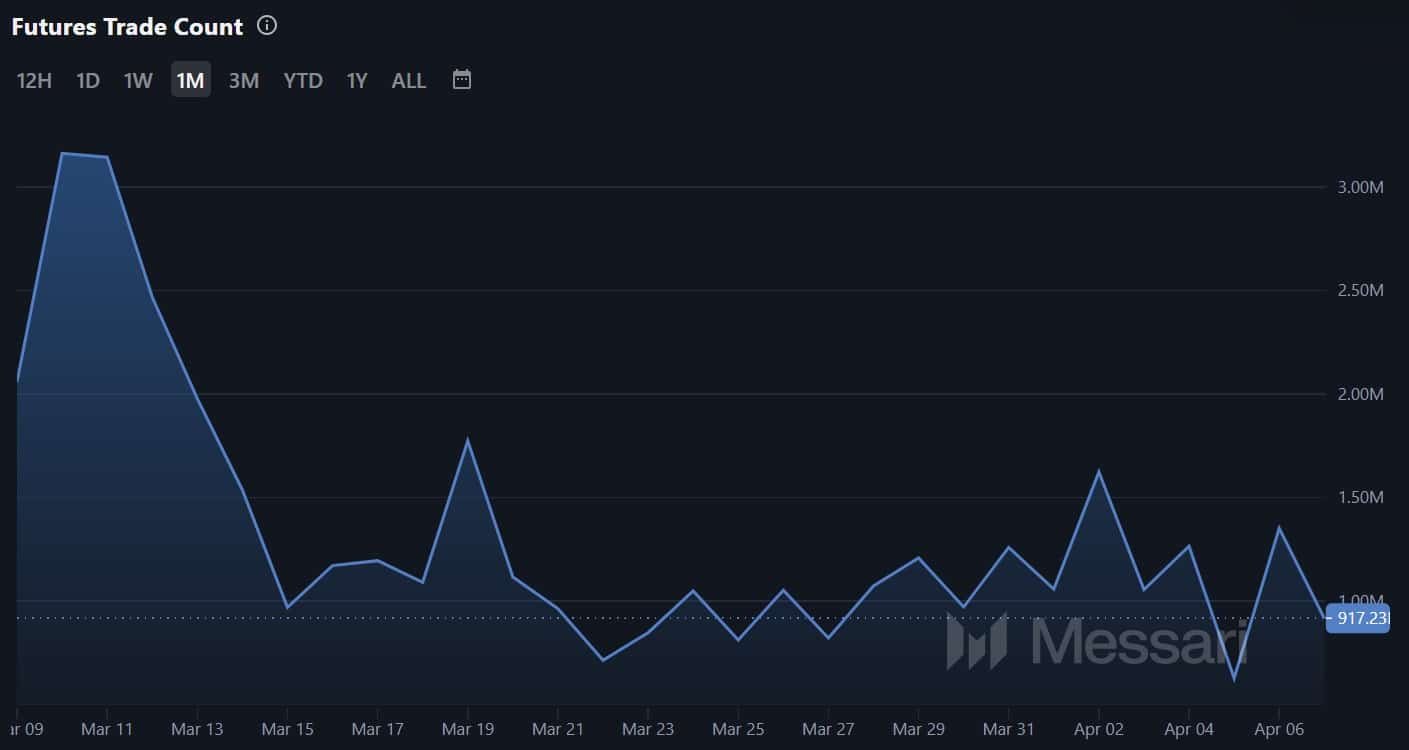Switch to the 3M time range

pyautogui.click(x=244, y=80)
